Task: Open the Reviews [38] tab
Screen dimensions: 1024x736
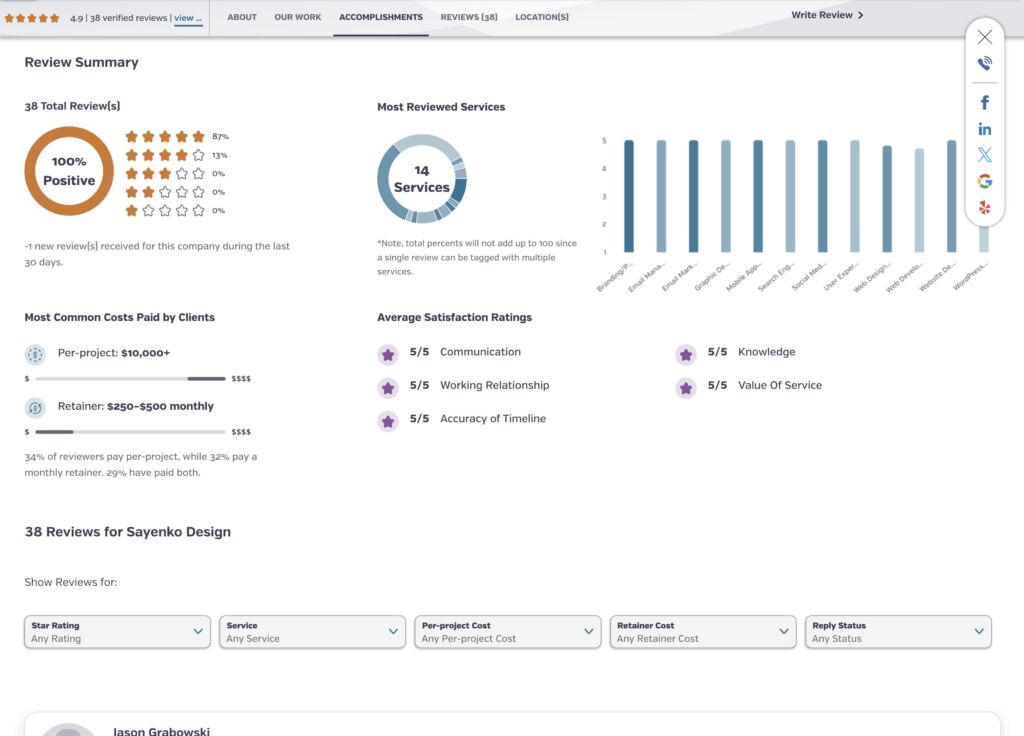Action: point(469,17)
